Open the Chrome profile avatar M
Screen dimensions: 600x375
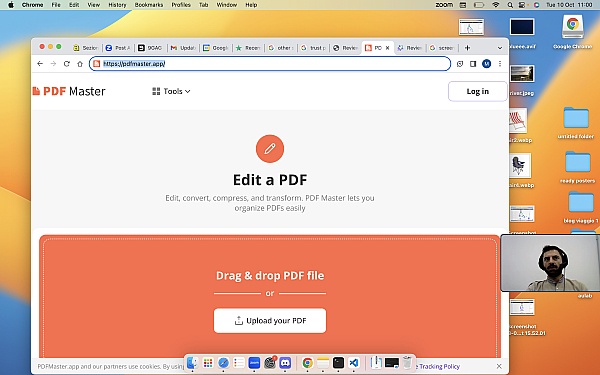coord(486,64)
